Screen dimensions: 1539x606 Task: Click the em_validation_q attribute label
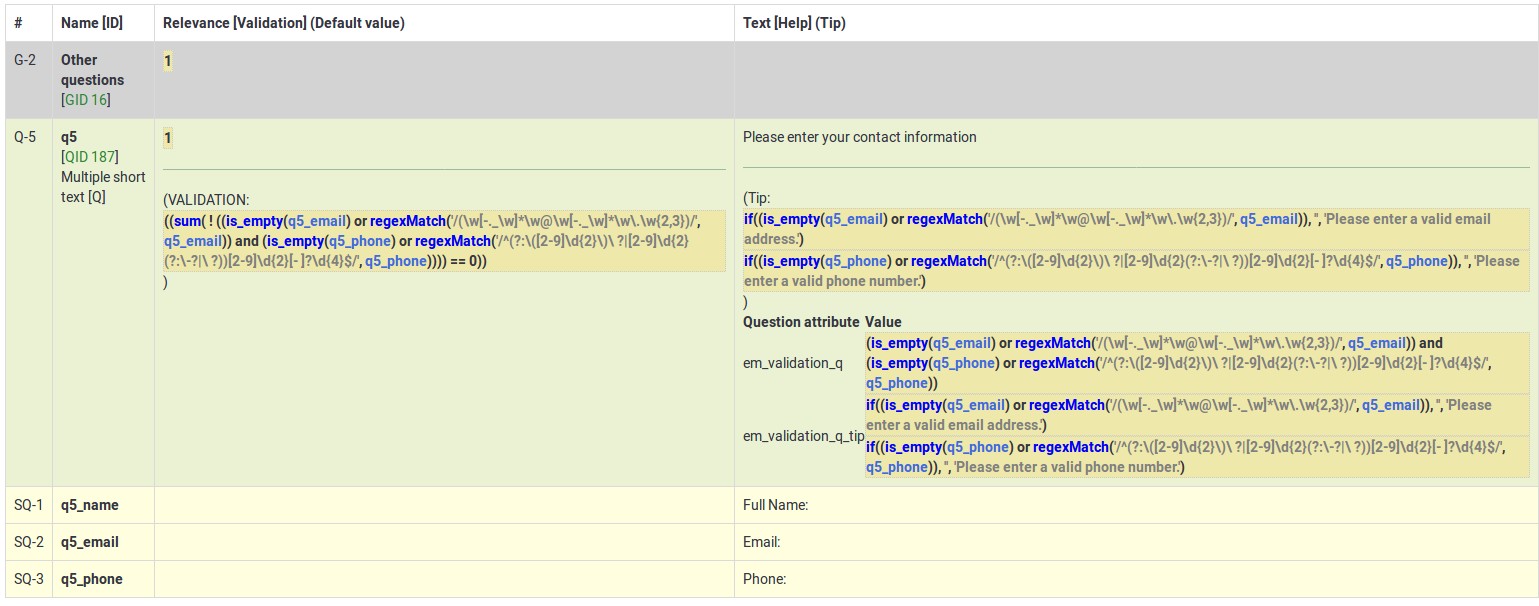(793, 363)
